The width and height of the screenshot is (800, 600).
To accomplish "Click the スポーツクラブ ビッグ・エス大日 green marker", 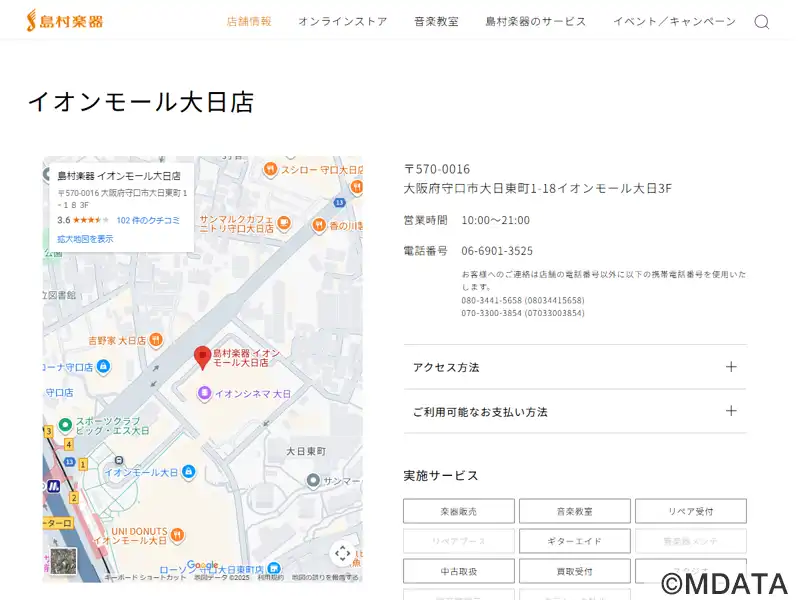I will click(65, 424).
